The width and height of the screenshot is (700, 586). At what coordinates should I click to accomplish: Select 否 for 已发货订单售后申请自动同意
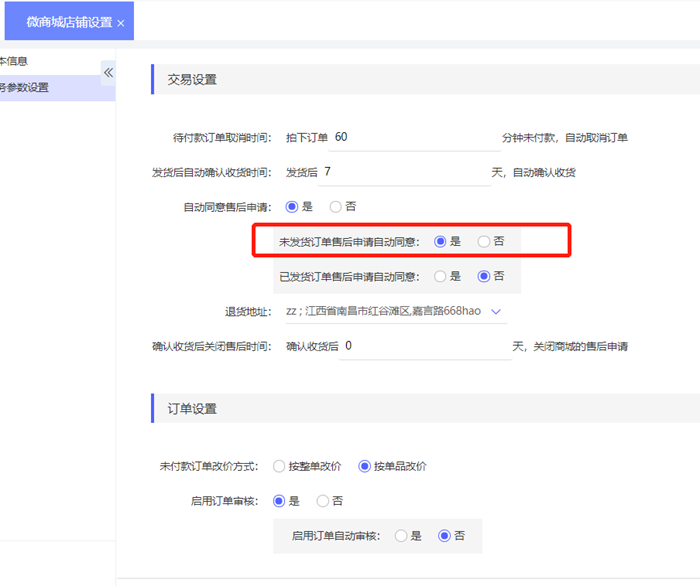click(484, 276)
